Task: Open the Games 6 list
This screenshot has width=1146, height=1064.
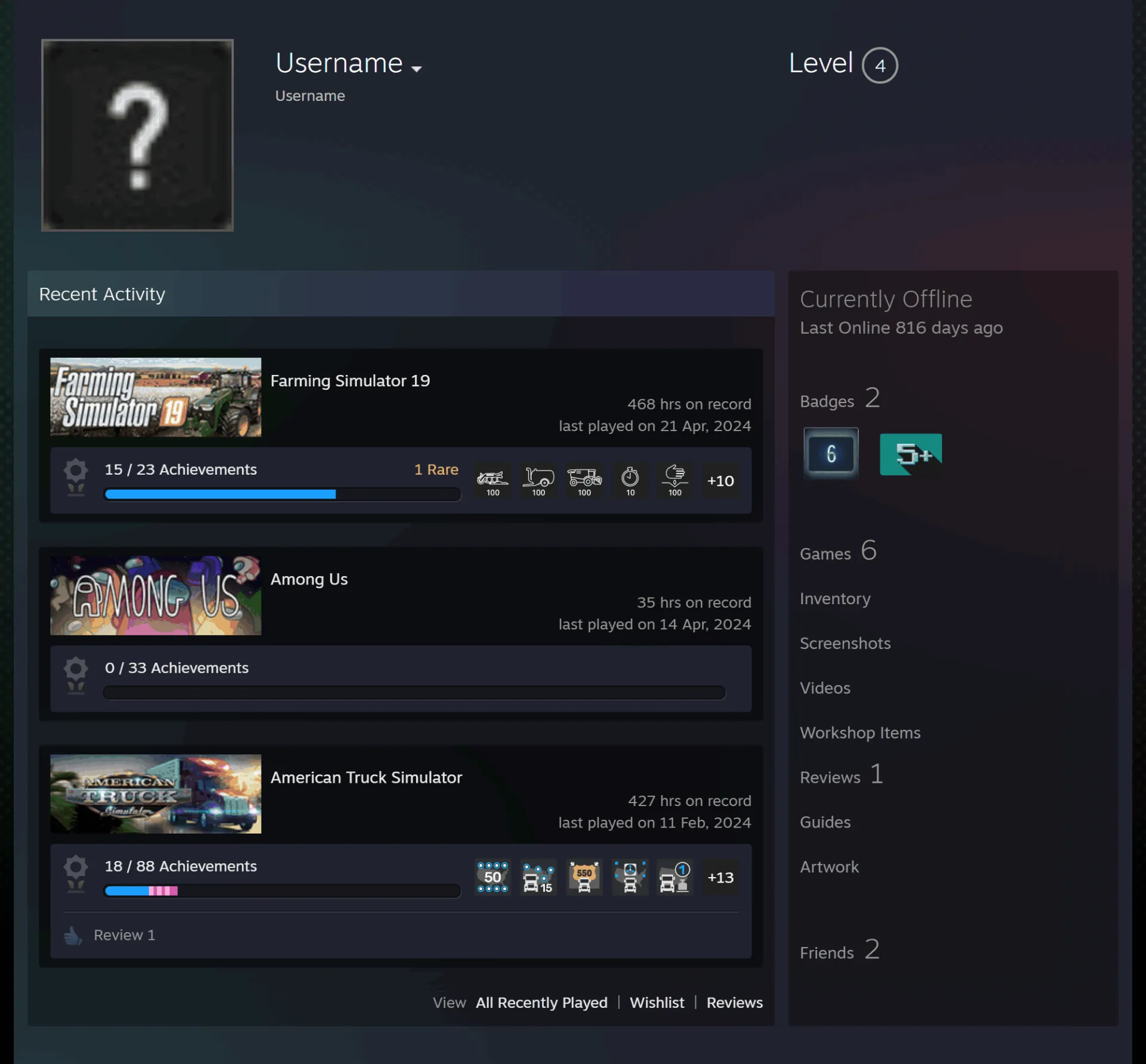Action: [838, 551]
